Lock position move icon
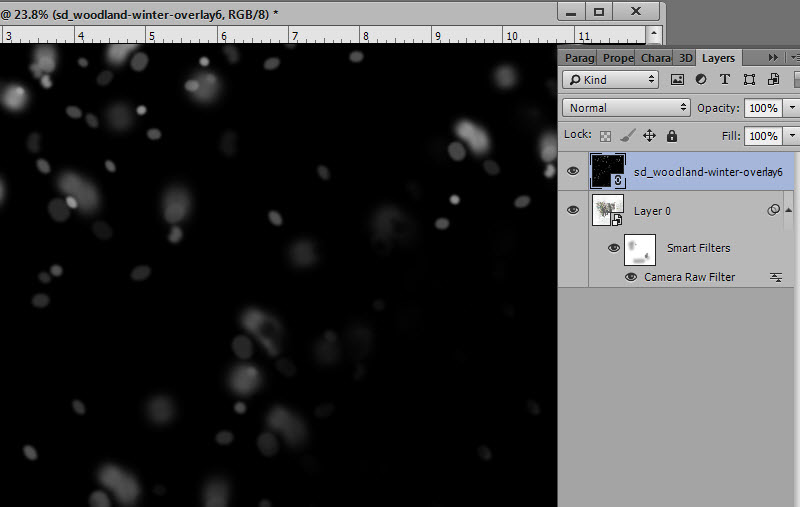This screenshot has height=507, width=800. point(649,136)
